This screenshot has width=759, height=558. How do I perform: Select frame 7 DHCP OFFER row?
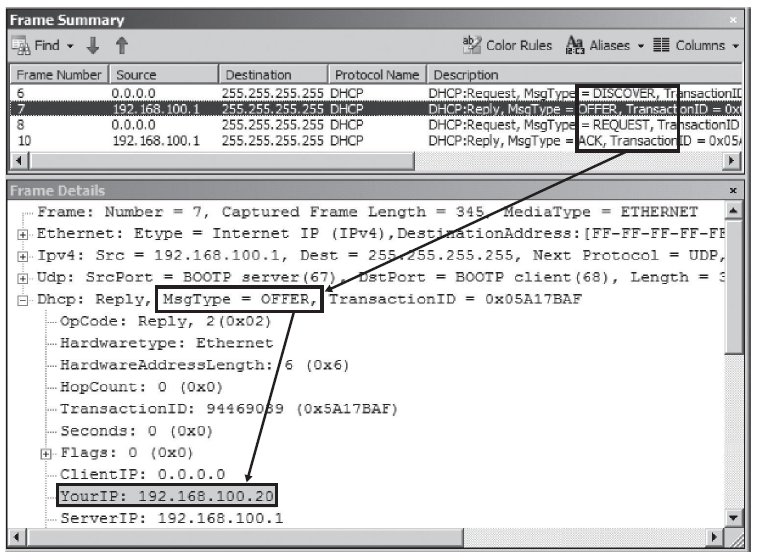[x=376, y=109]
